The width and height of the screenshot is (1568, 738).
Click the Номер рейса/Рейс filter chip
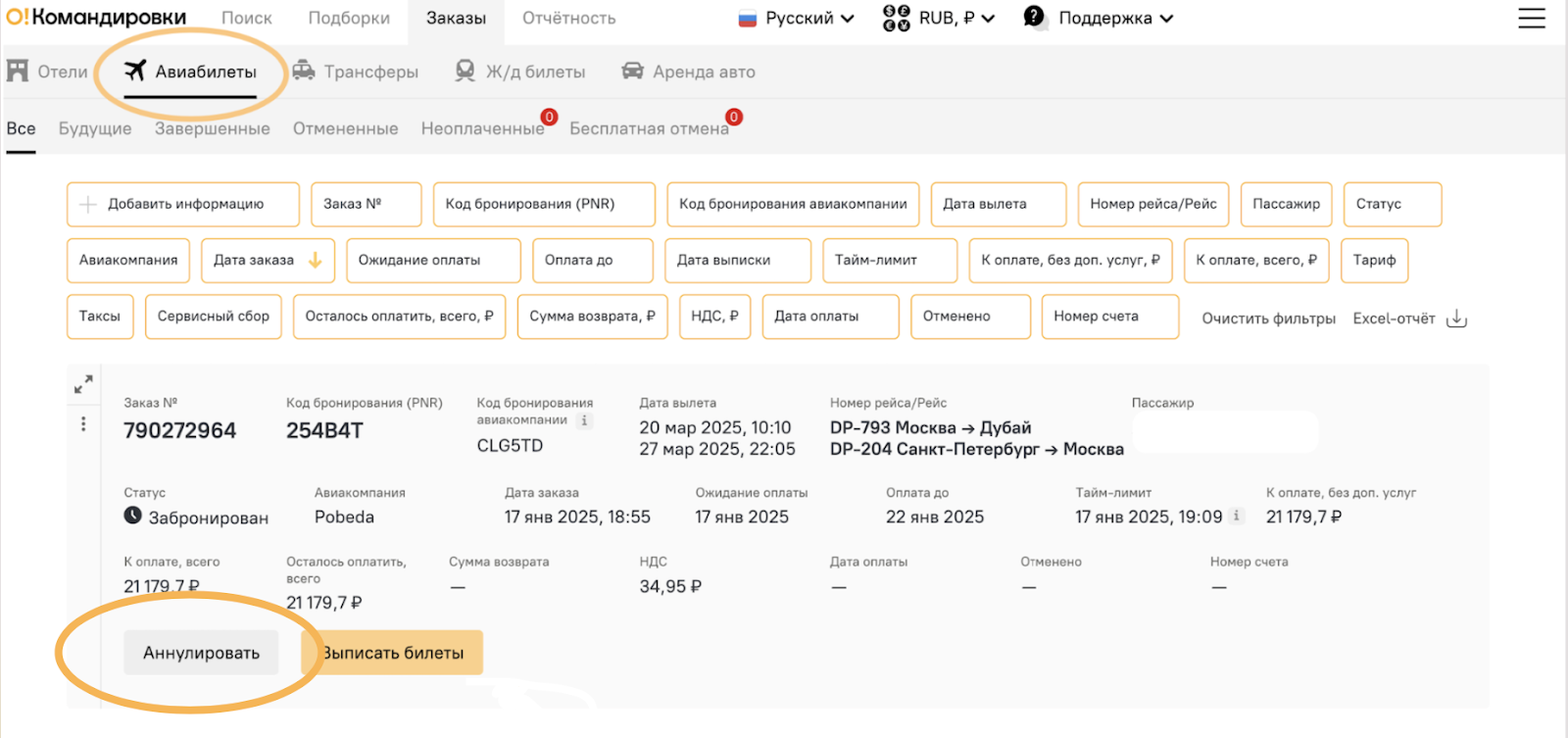[x=1153, y=204]
